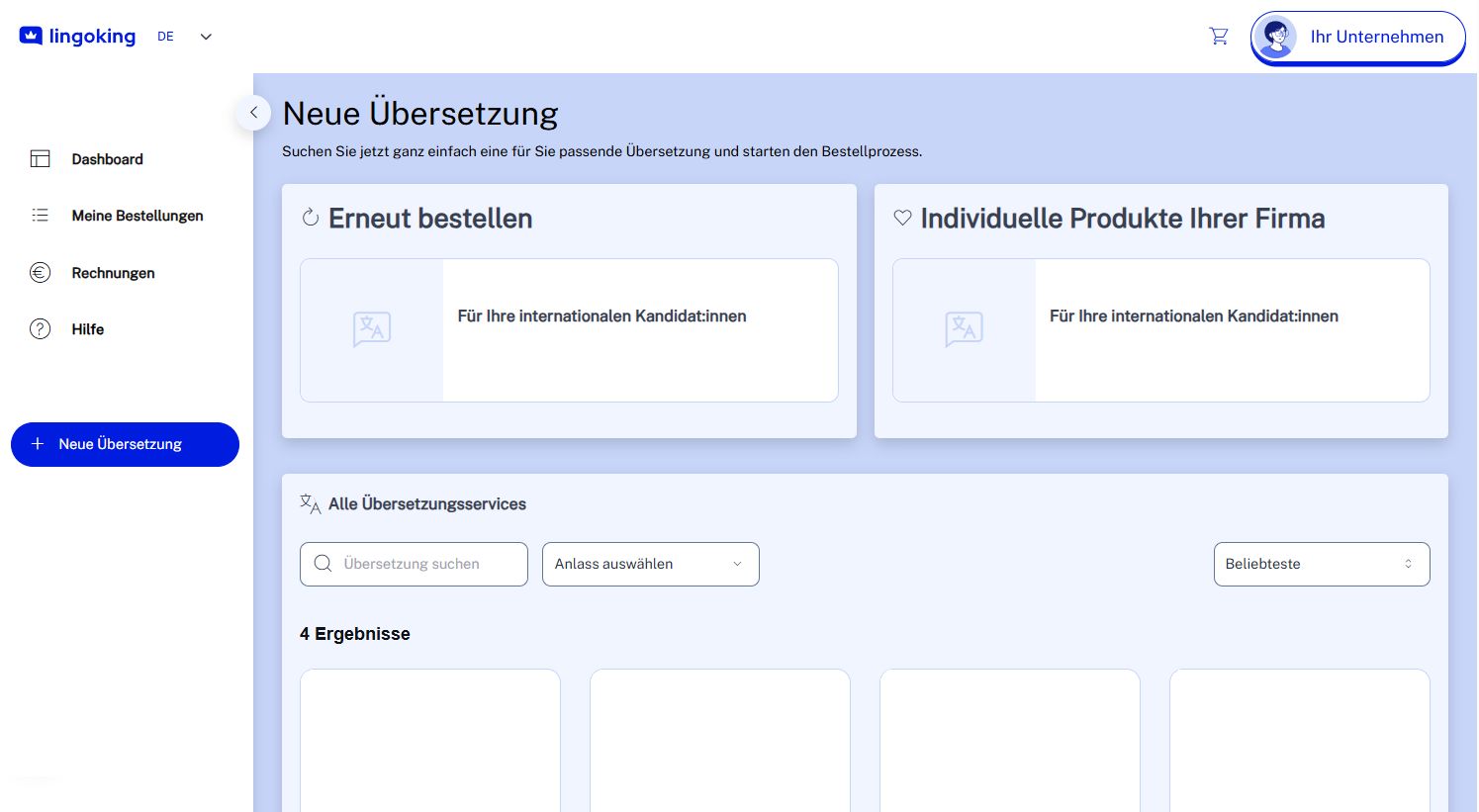Open the Anlass auswählen dropdown
1479x812 pixels.
(650, 564)
